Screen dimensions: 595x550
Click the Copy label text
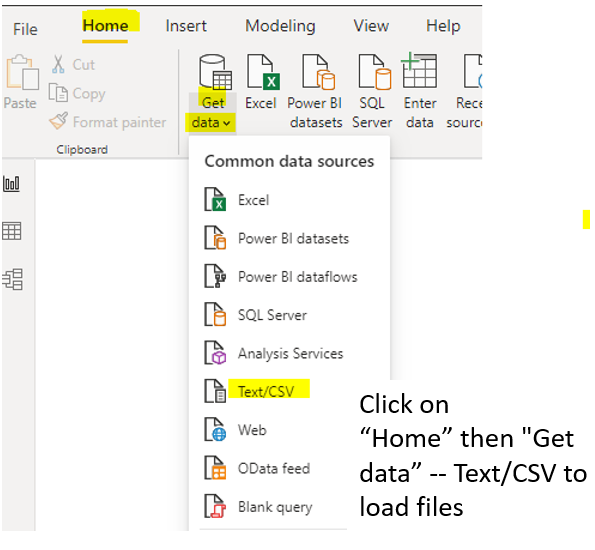(89, 94)
